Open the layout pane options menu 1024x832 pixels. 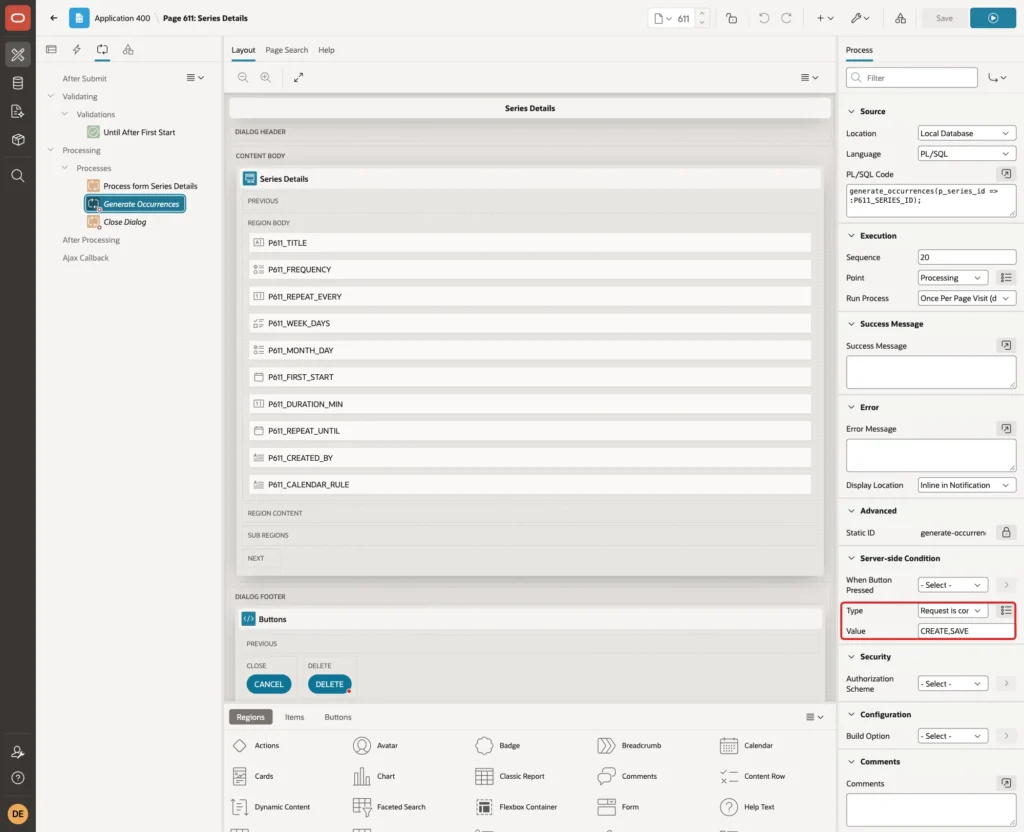[809, 77]
